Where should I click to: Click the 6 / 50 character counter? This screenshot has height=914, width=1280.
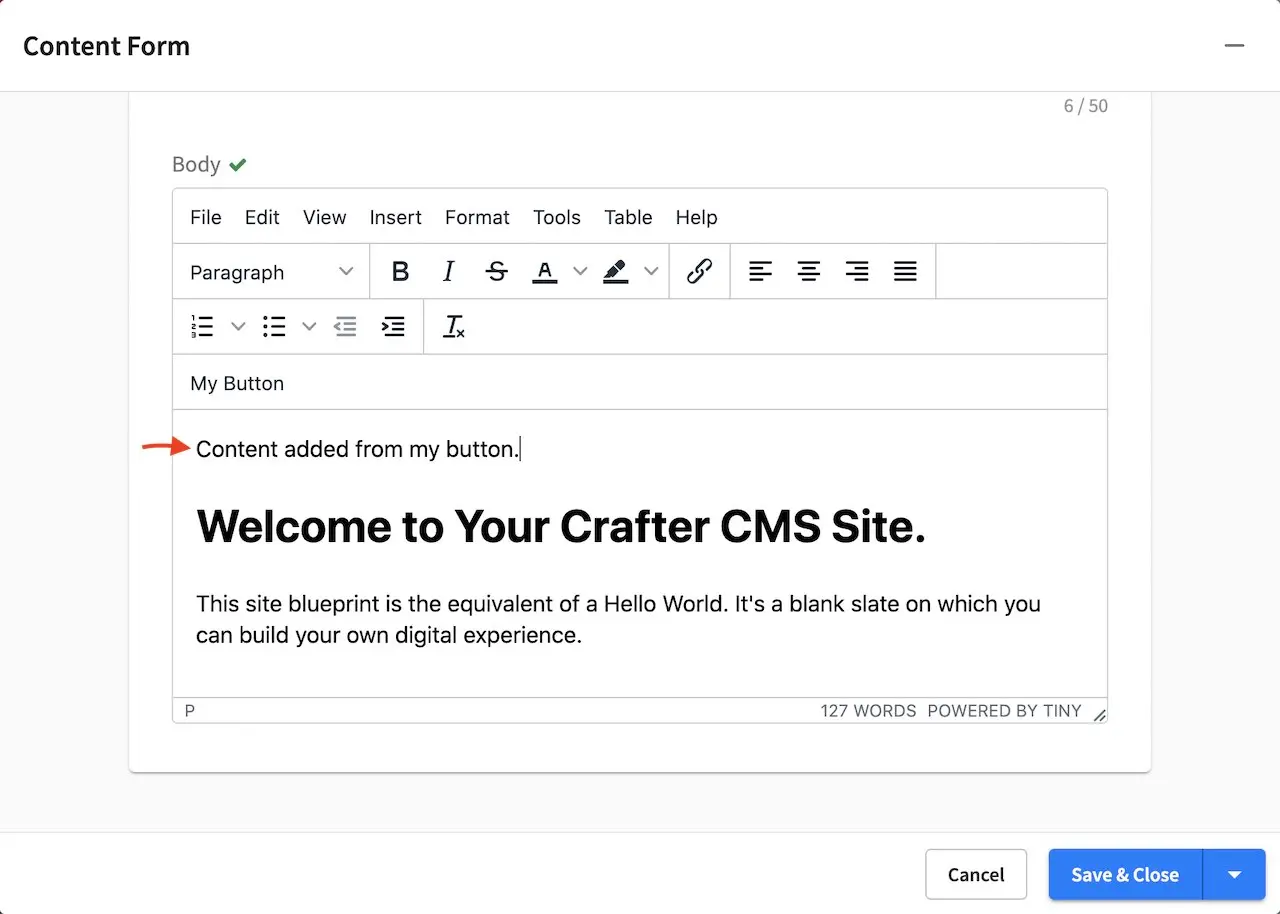pyautogui.click(x=1085, y=106)
